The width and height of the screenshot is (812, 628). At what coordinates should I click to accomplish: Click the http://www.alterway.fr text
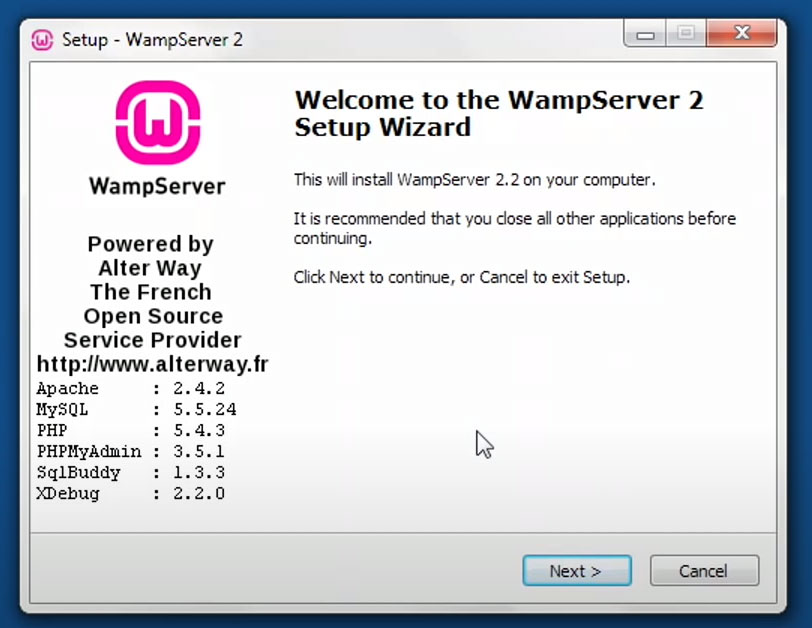click(x=152, y=364)
